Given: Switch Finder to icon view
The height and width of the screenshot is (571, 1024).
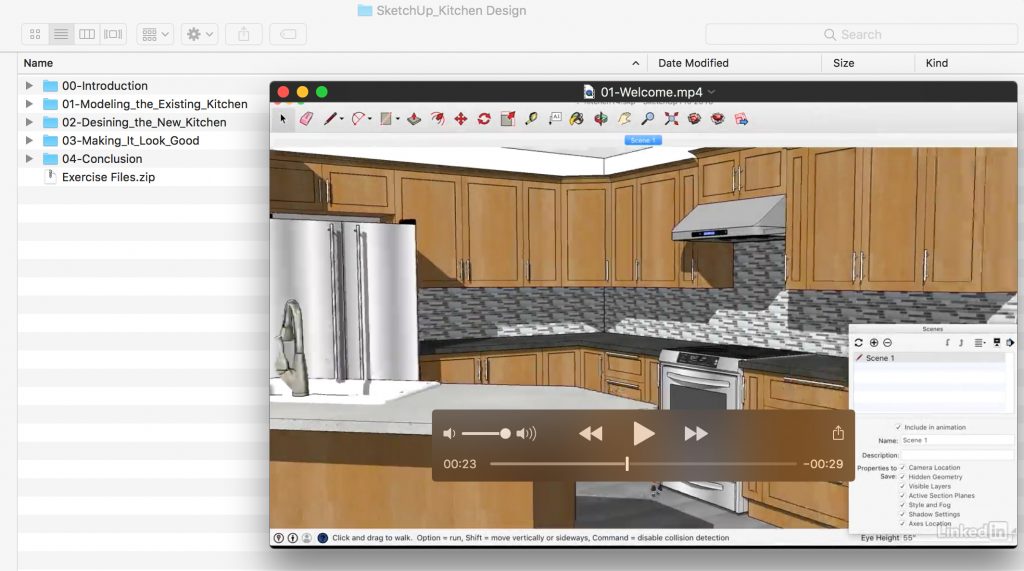Looking at the screenshot, I should tap(35, 34).
